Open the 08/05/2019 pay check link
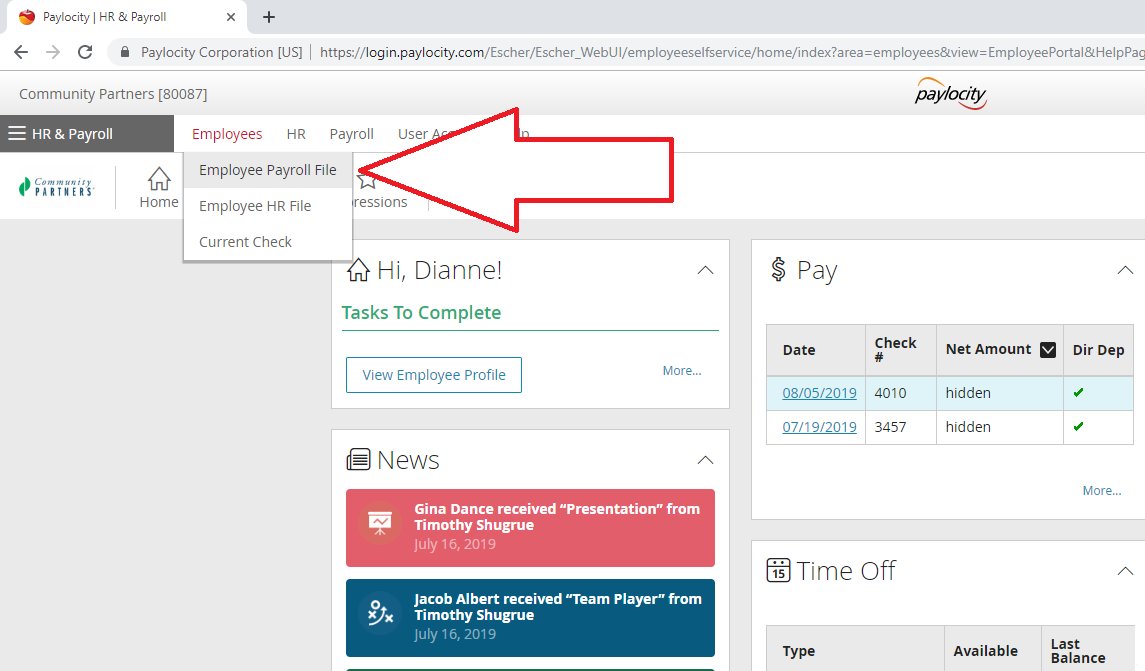1145x671 pixels. pos(819,393)
